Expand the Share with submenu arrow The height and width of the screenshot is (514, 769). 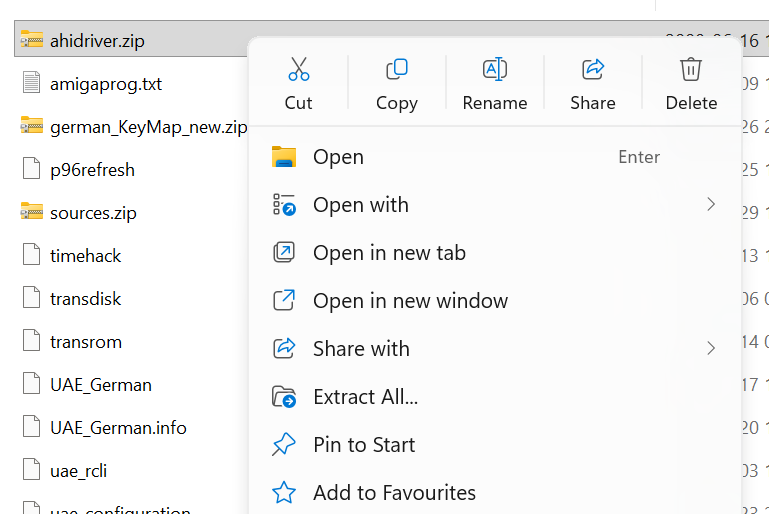pyautogui.click(x=711, y=349)
